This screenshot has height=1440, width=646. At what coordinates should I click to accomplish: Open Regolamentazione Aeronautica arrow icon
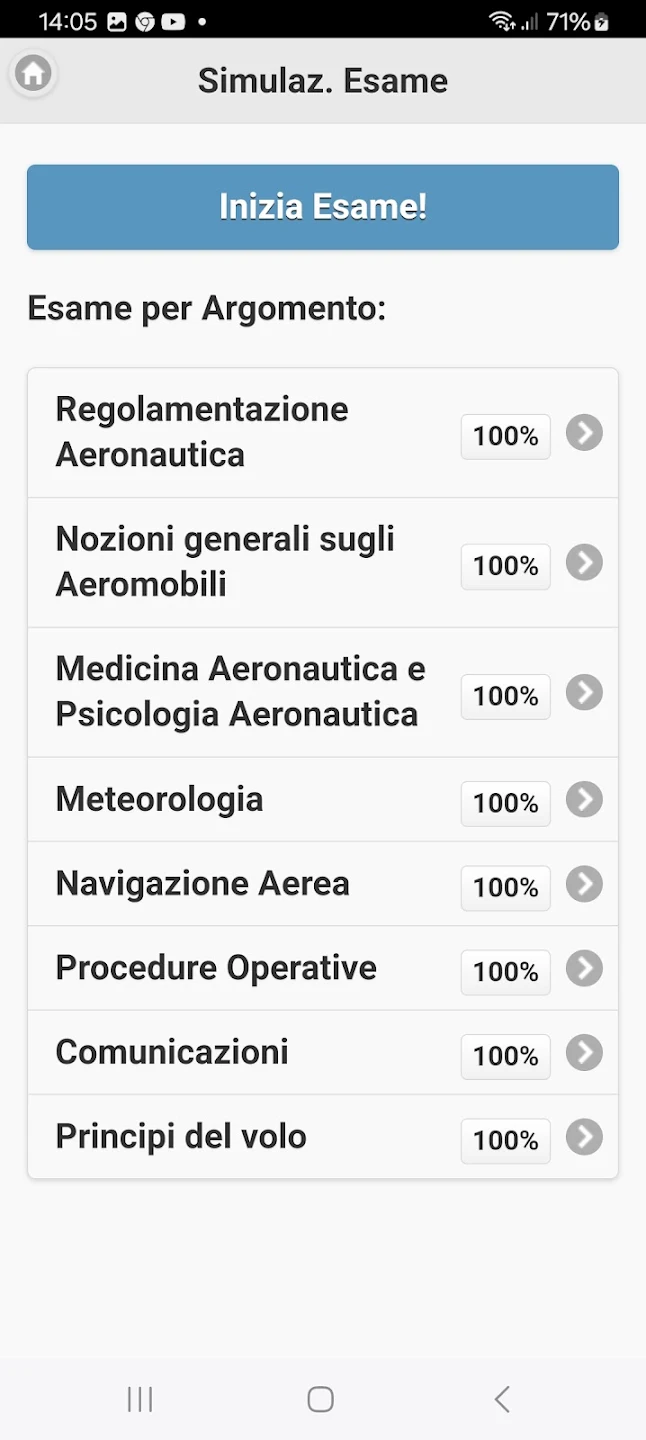tap(584, 433)
